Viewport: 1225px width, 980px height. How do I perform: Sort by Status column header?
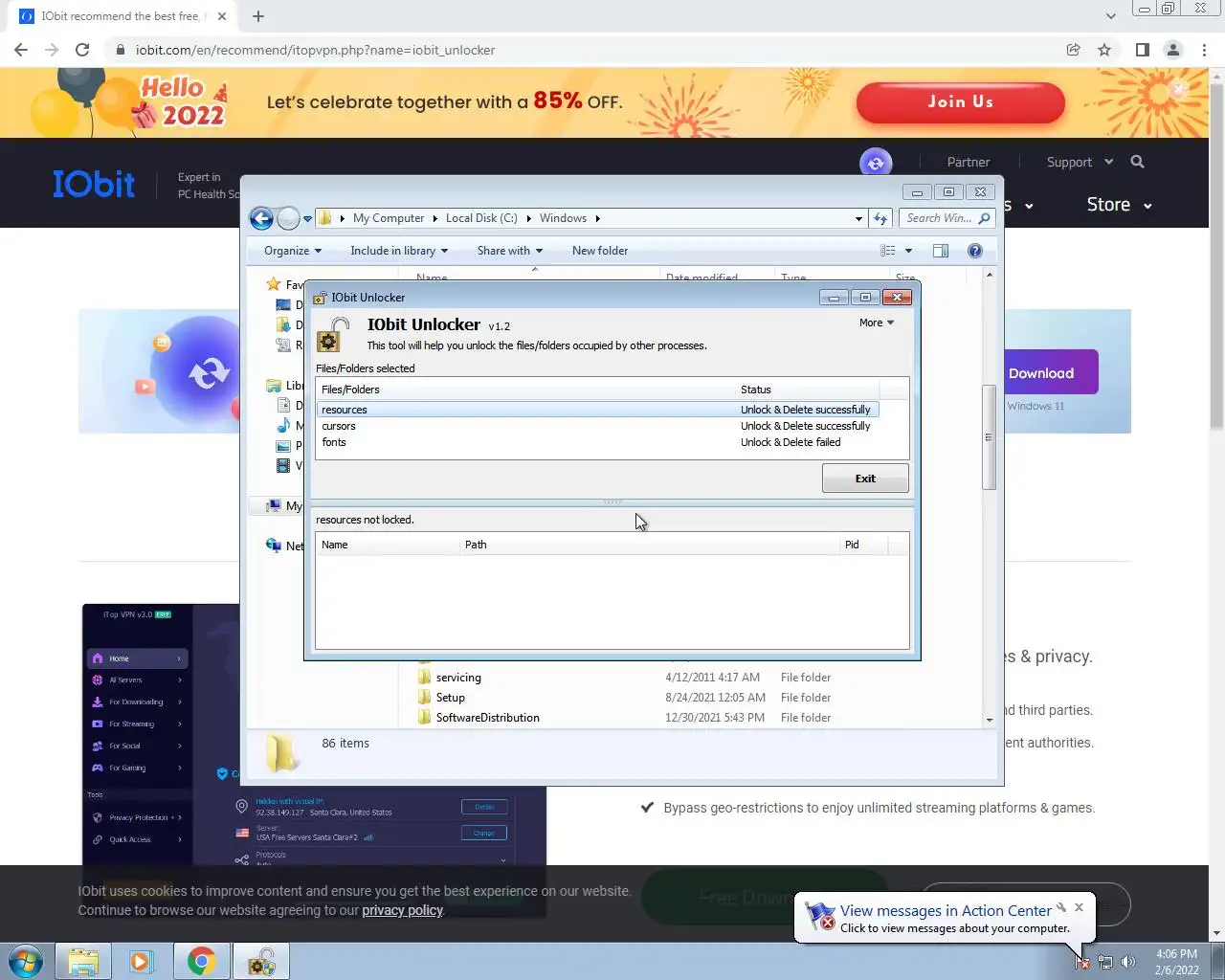point(807,390)
